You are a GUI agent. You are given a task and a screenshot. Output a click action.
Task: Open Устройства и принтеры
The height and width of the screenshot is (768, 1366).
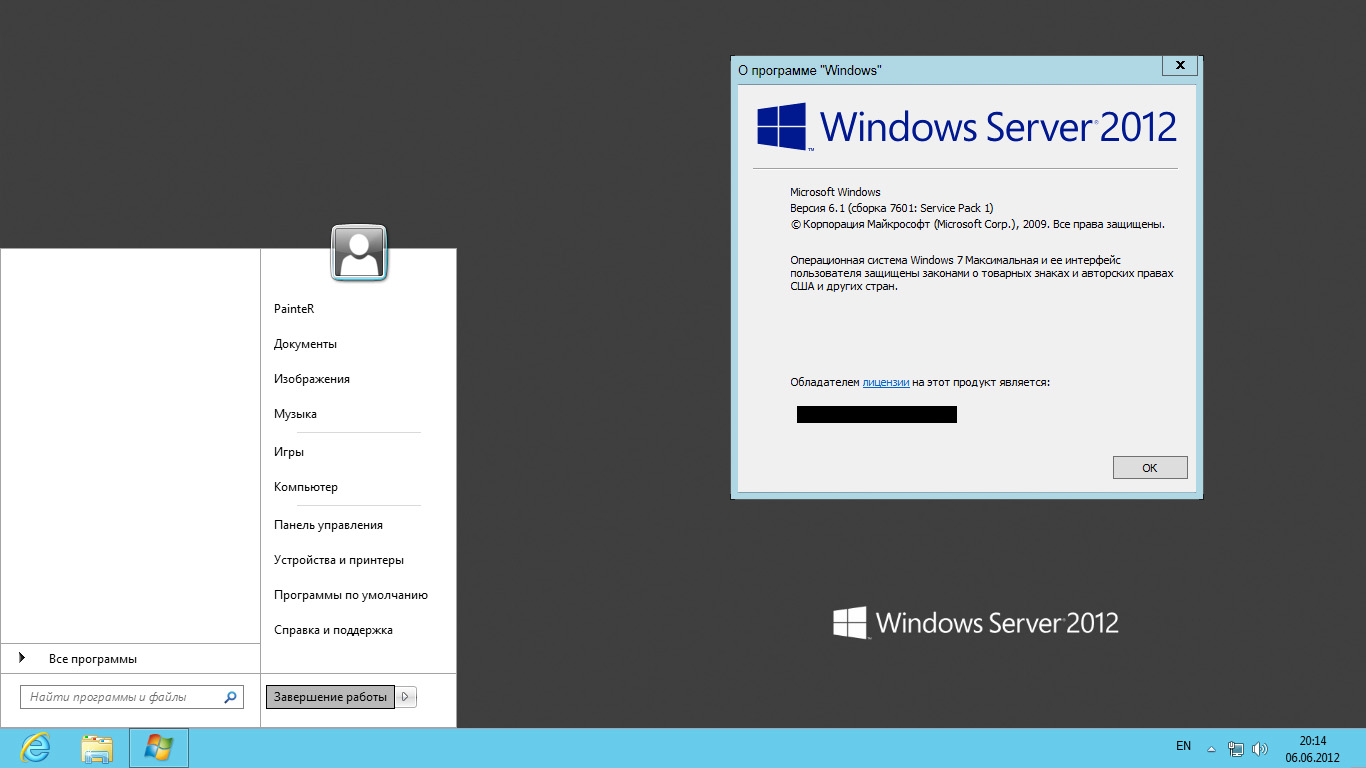tap(341, 560)
